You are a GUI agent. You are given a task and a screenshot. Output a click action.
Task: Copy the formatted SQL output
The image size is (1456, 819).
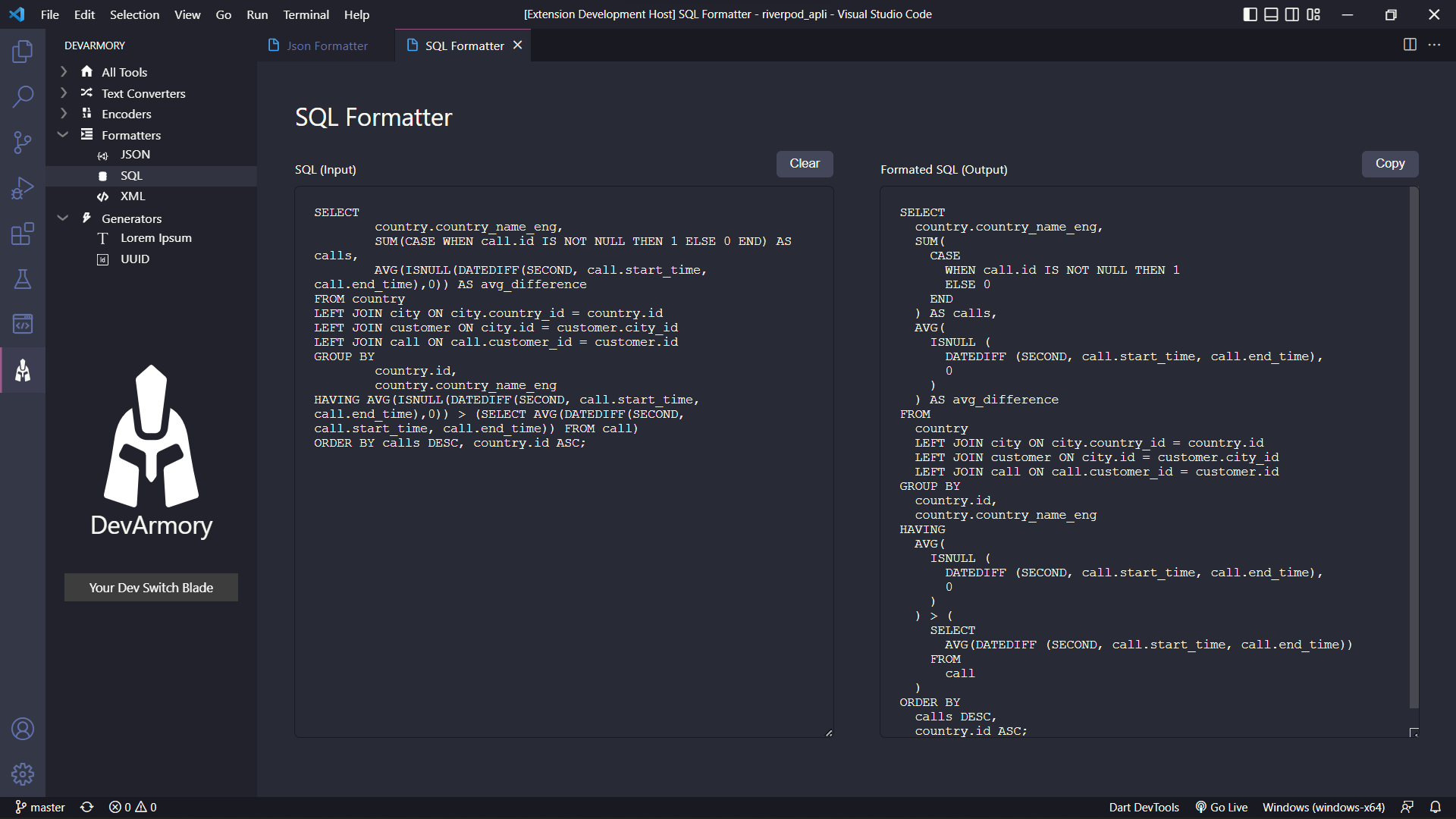pos(1390,164)
